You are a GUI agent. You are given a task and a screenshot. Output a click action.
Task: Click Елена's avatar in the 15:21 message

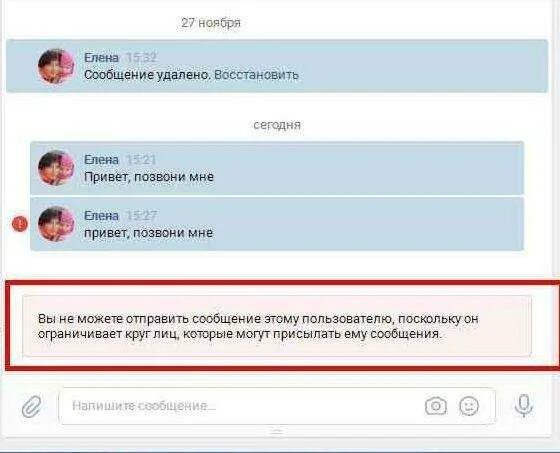[56, 168]
